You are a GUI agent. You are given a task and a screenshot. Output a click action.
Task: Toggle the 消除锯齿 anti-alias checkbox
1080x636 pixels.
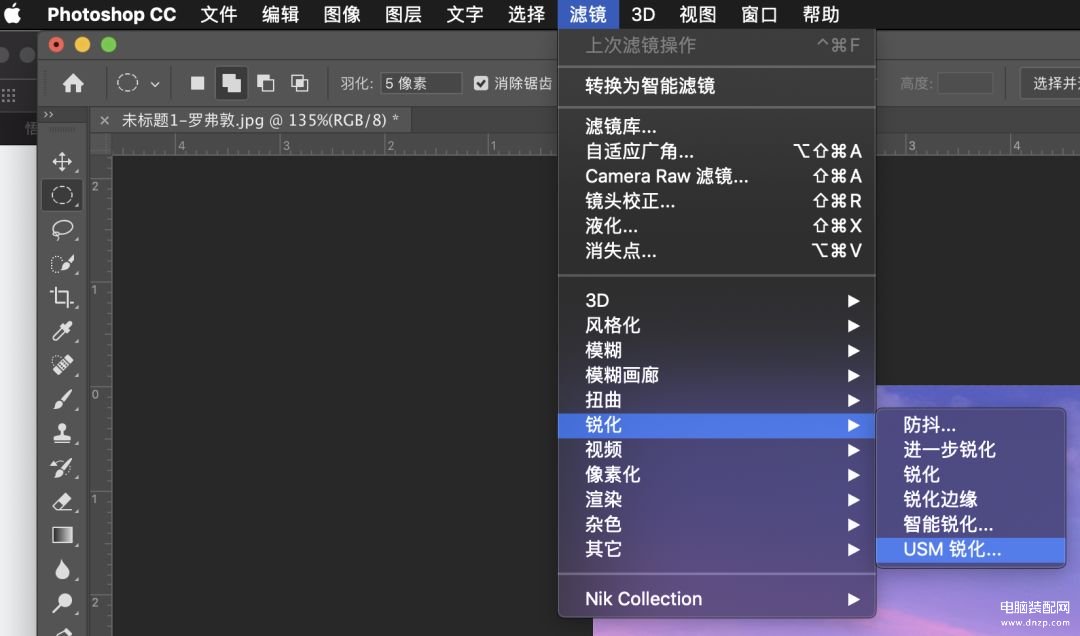pos(481,83)
